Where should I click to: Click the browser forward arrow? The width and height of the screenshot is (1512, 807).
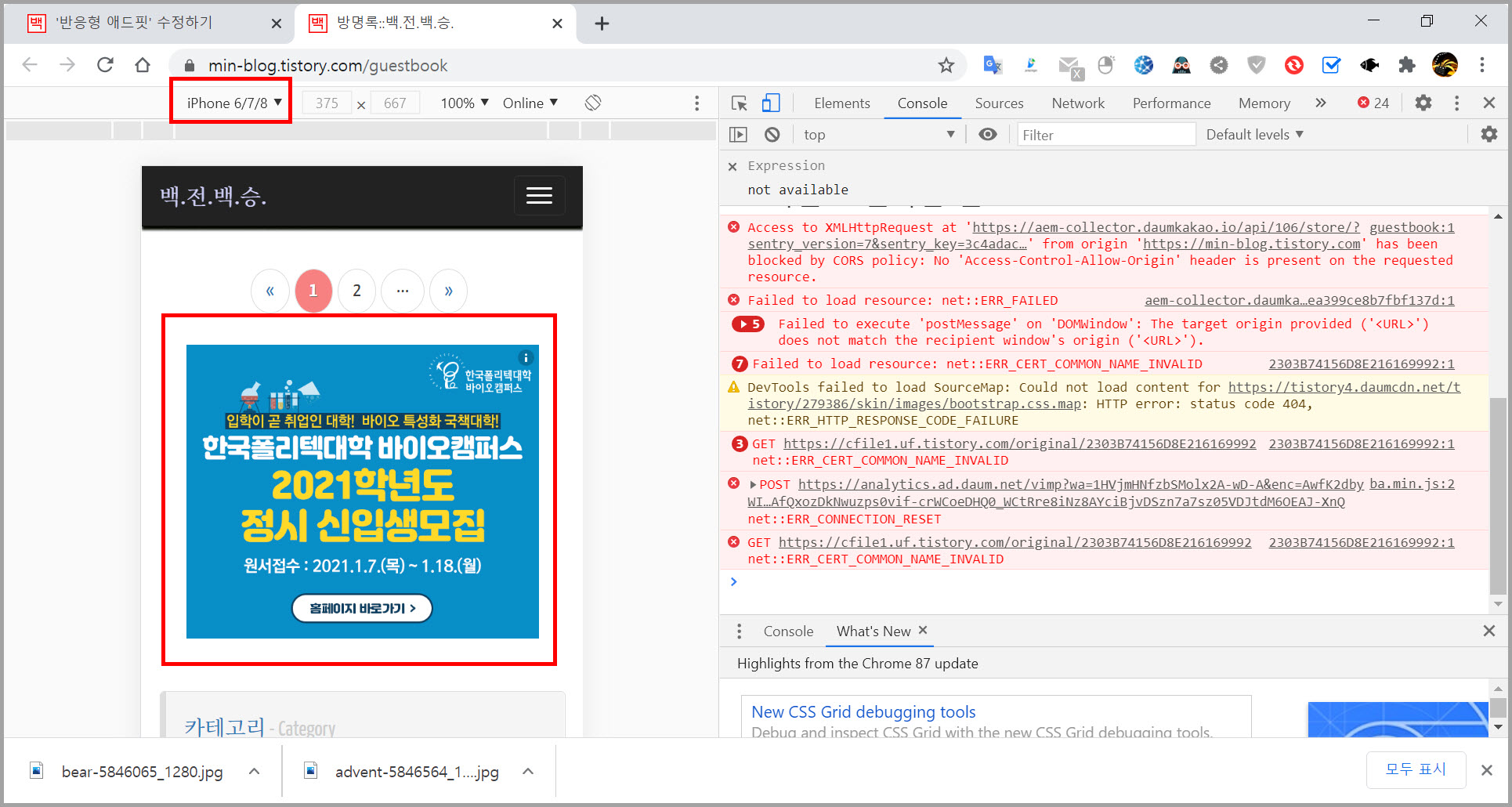67,65
